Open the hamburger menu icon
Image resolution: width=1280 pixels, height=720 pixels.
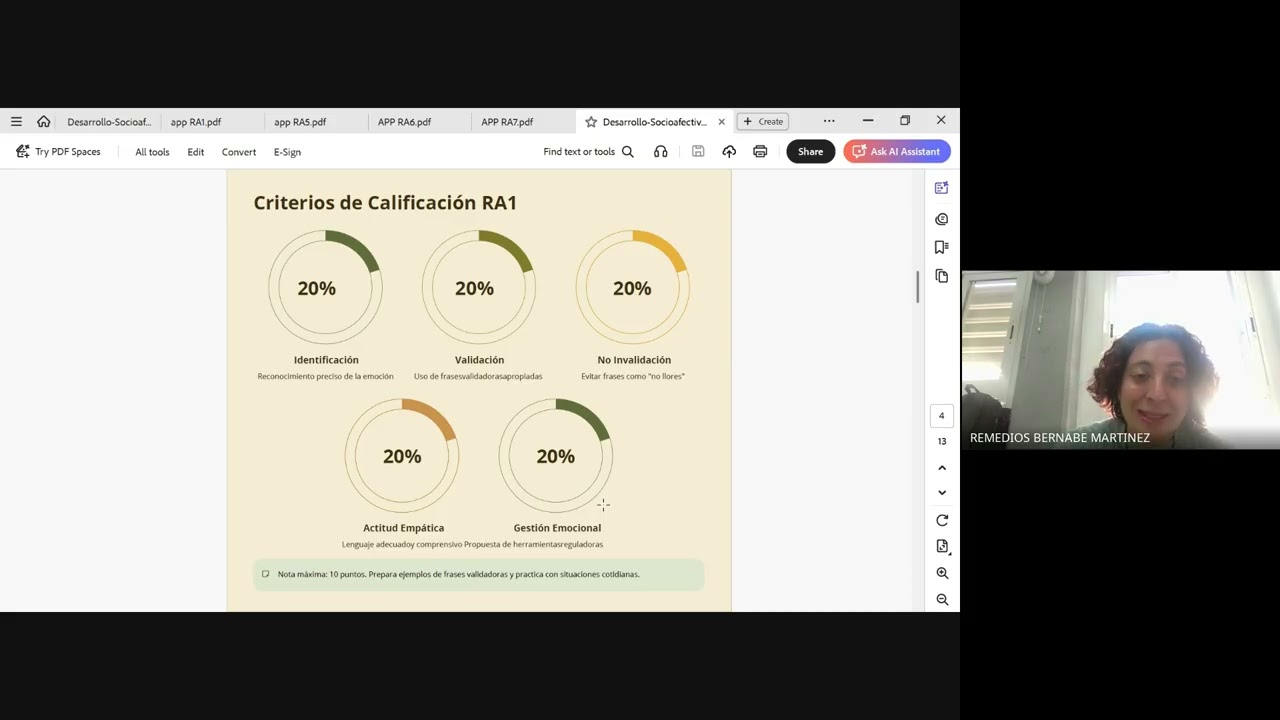[16, 121]
